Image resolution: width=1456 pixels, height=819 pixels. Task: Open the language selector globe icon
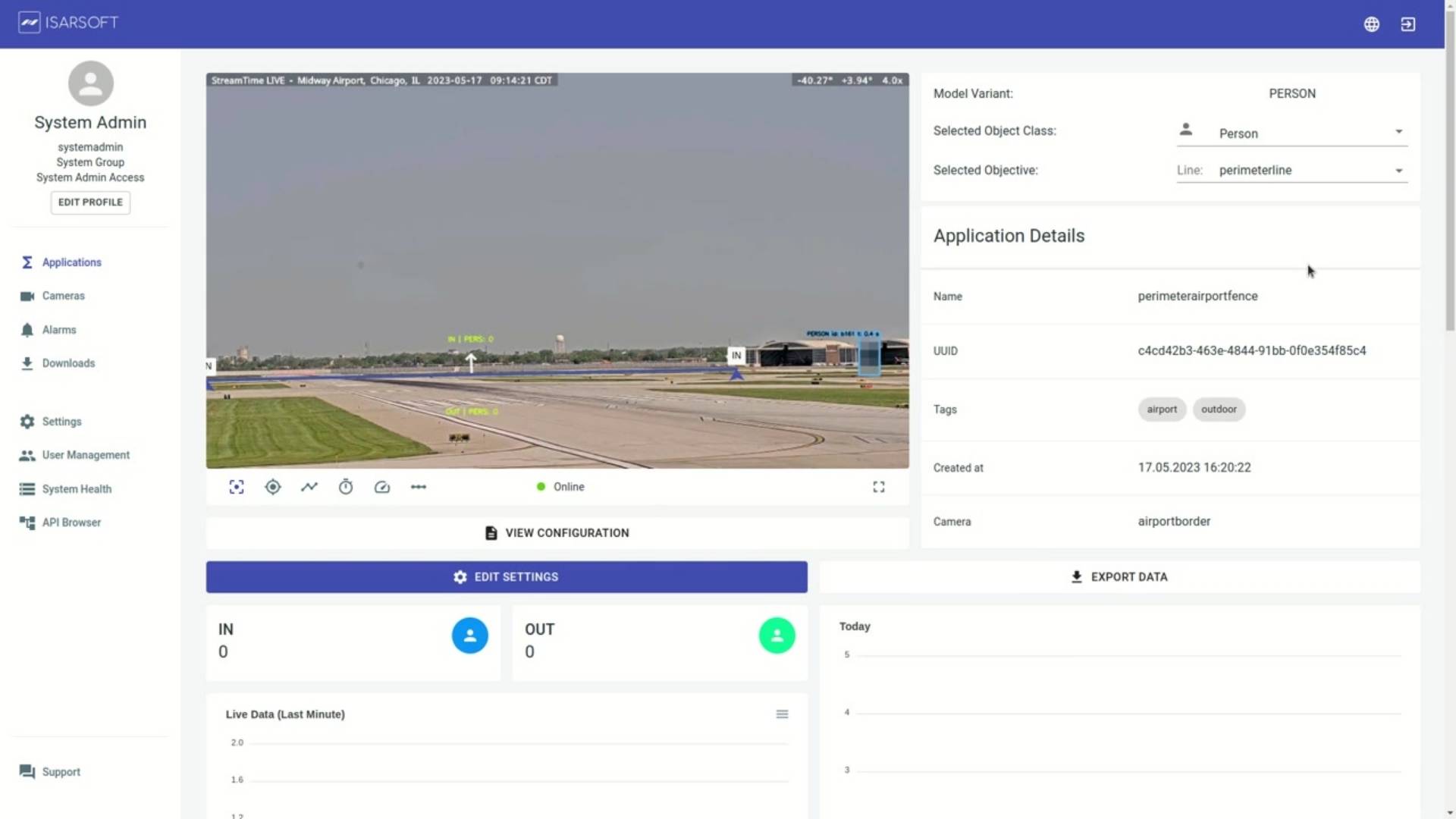[1372, 24]
